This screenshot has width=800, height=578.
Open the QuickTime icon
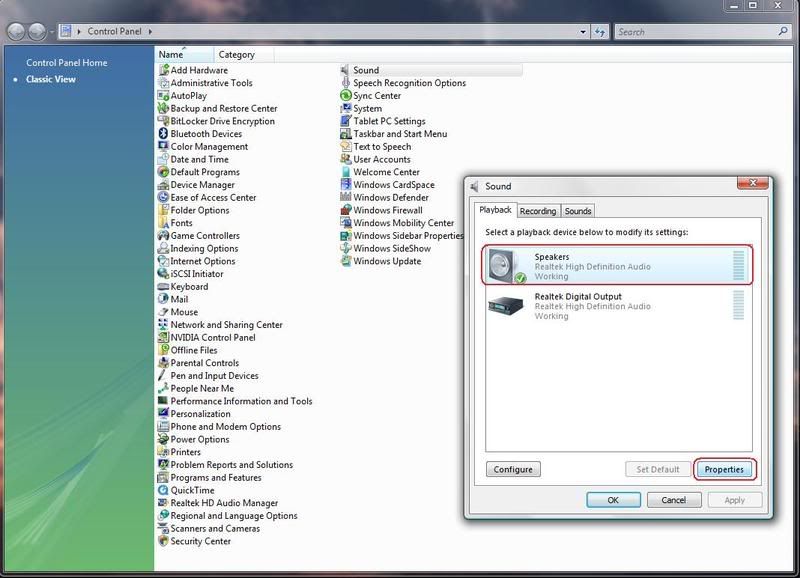click(x=163, y=490)
